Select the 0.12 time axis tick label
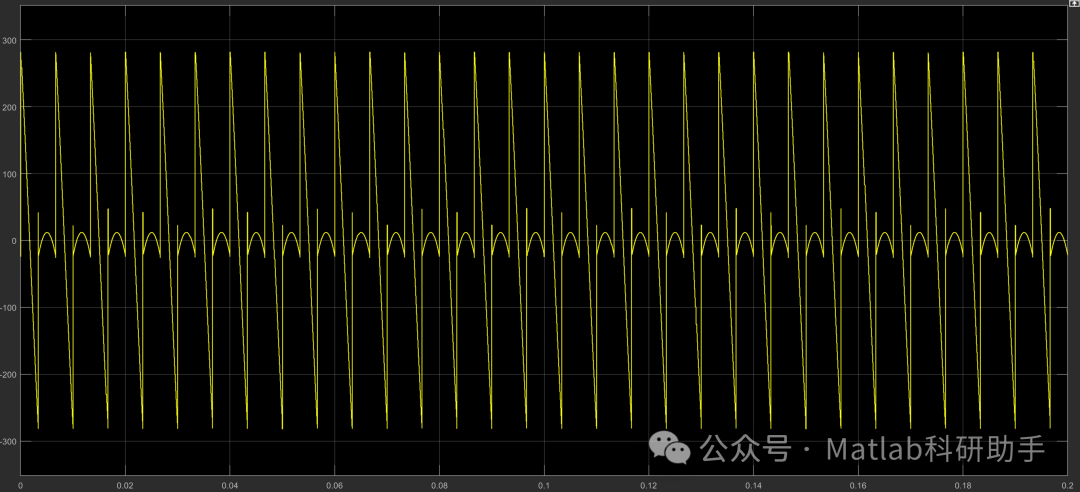Viewport: 1080px width, 492px height. pyautogui.click(x=648, y=486)
